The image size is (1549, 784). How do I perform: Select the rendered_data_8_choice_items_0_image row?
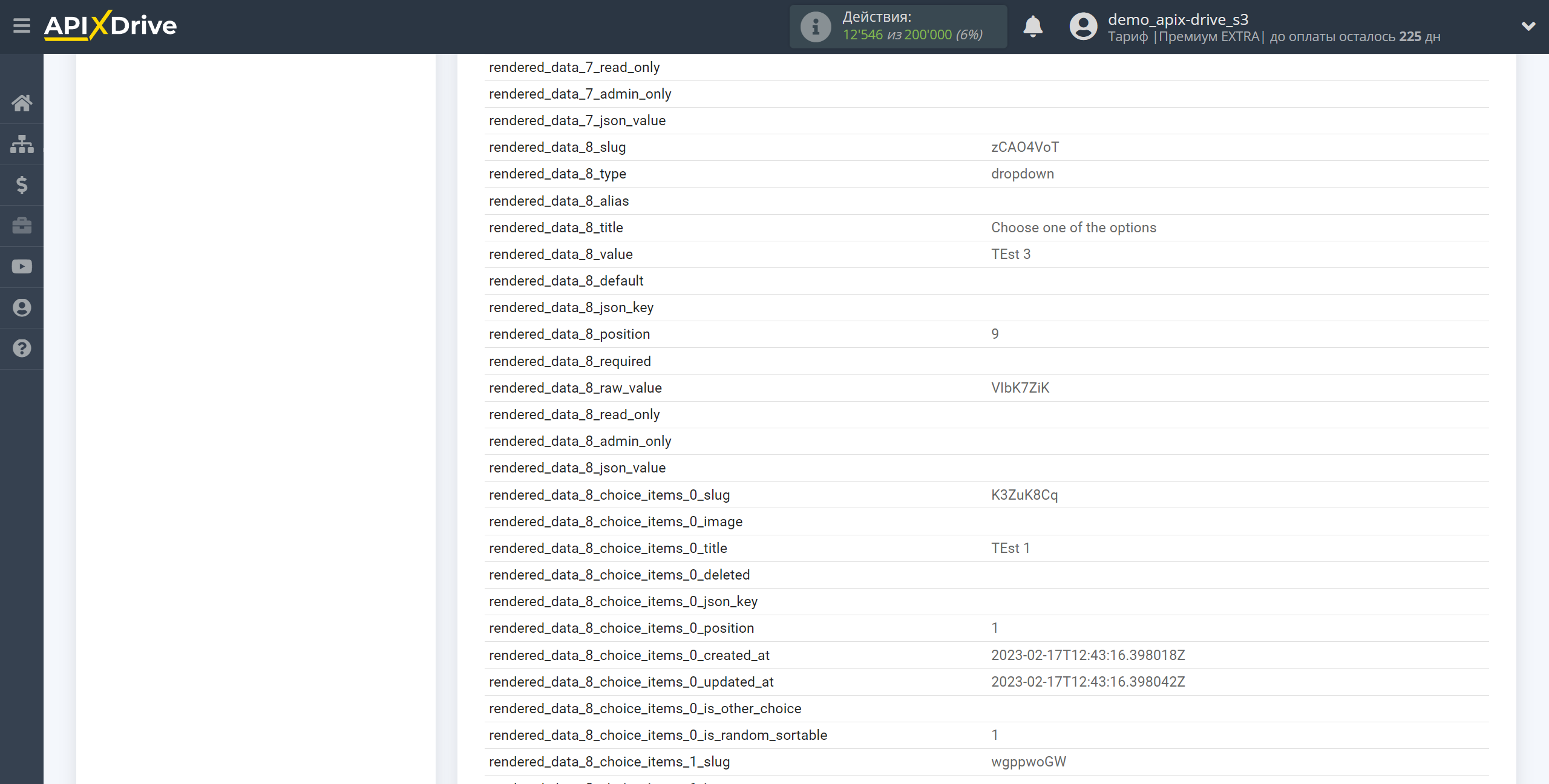(x=986, y=521)
